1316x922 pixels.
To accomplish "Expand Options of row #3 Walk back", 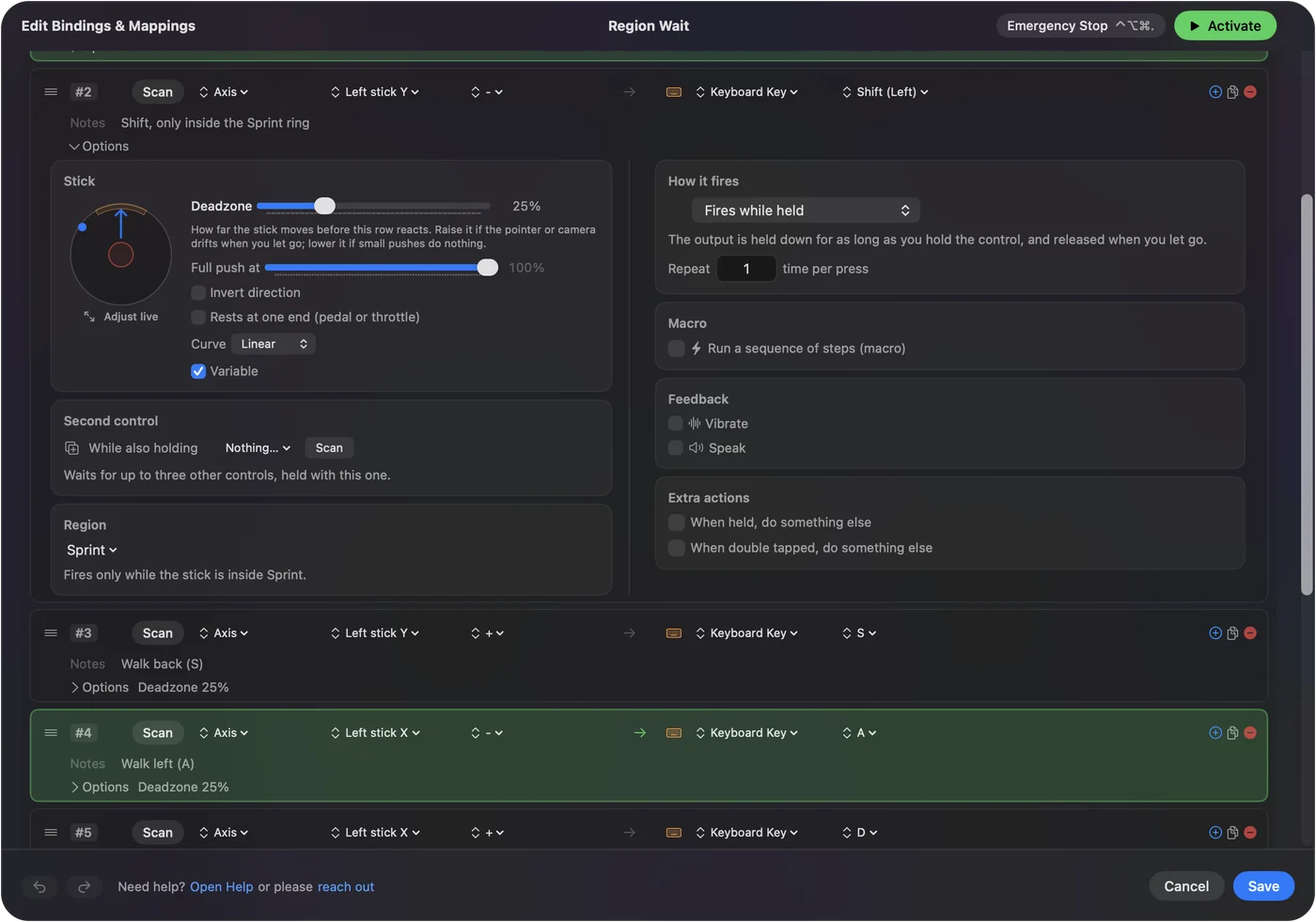I will pos(99,688).
